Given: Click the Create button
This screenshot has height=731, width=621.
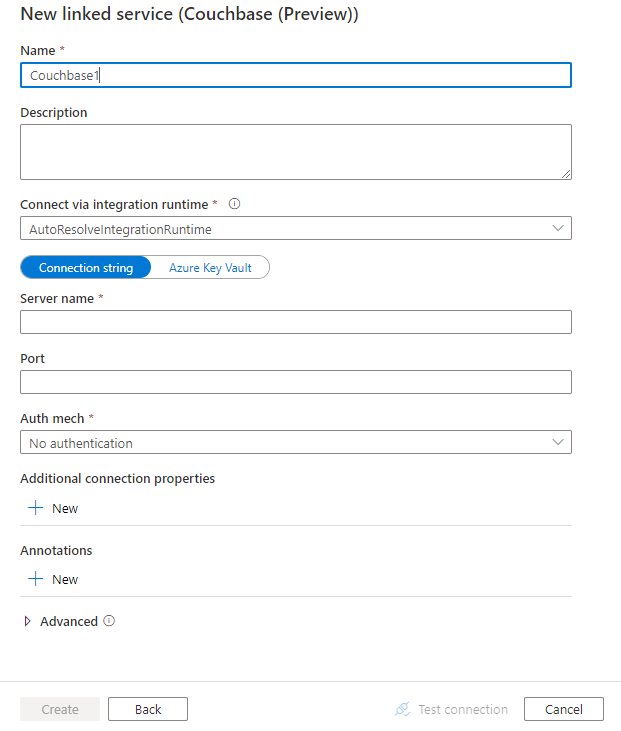Looking at the screenshot, I should pyautogui.click(x=60, y=709).
